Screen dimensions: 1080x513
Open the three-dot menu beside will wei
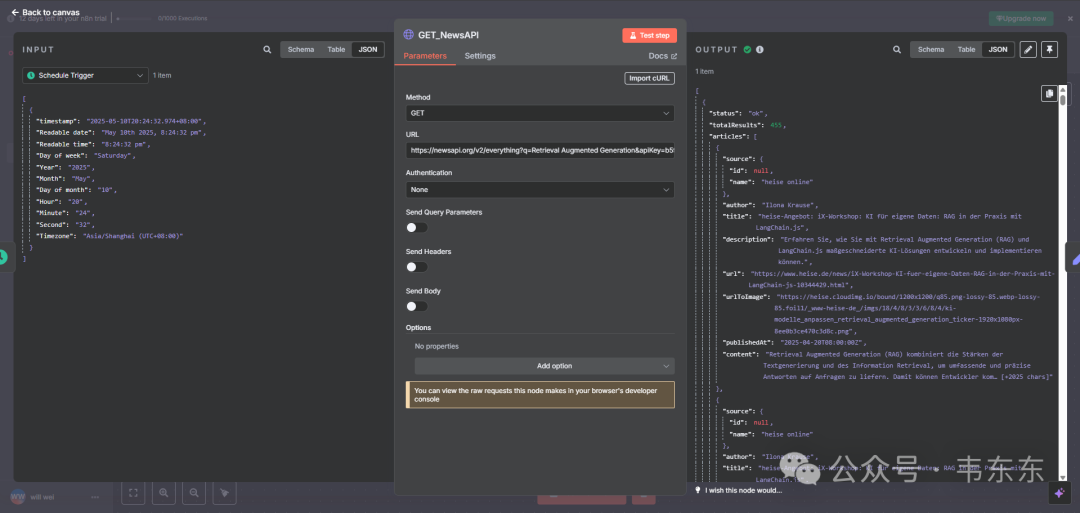tap(95, 497)
